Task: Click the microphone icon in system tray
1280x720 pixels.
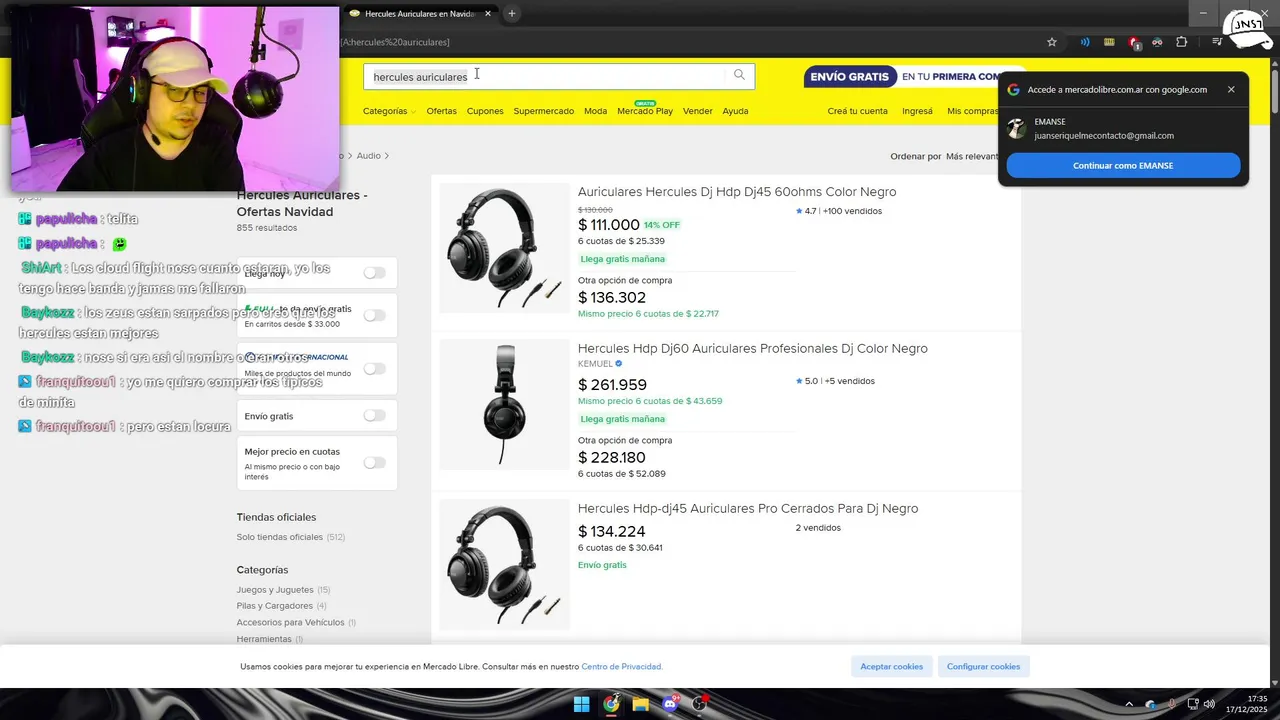Action: coord(1172,704)
